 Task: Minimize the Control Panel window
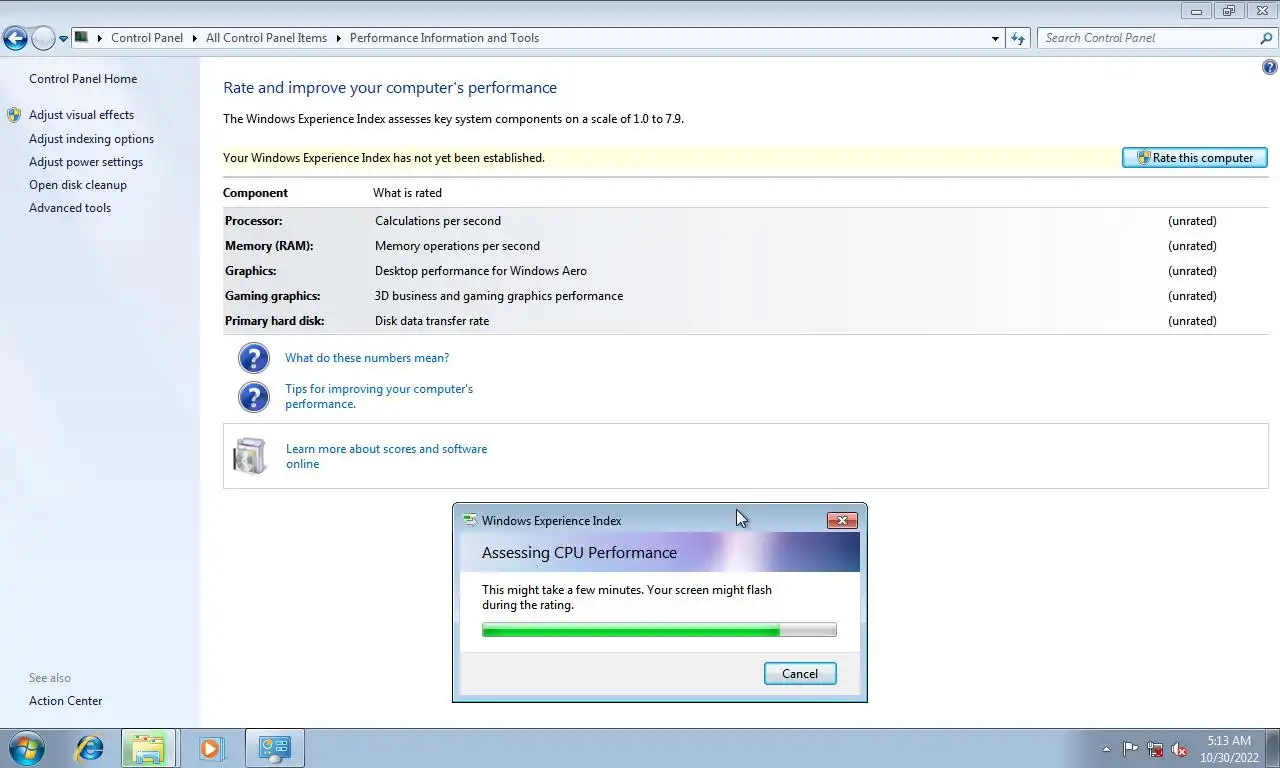click(1196, 11)
